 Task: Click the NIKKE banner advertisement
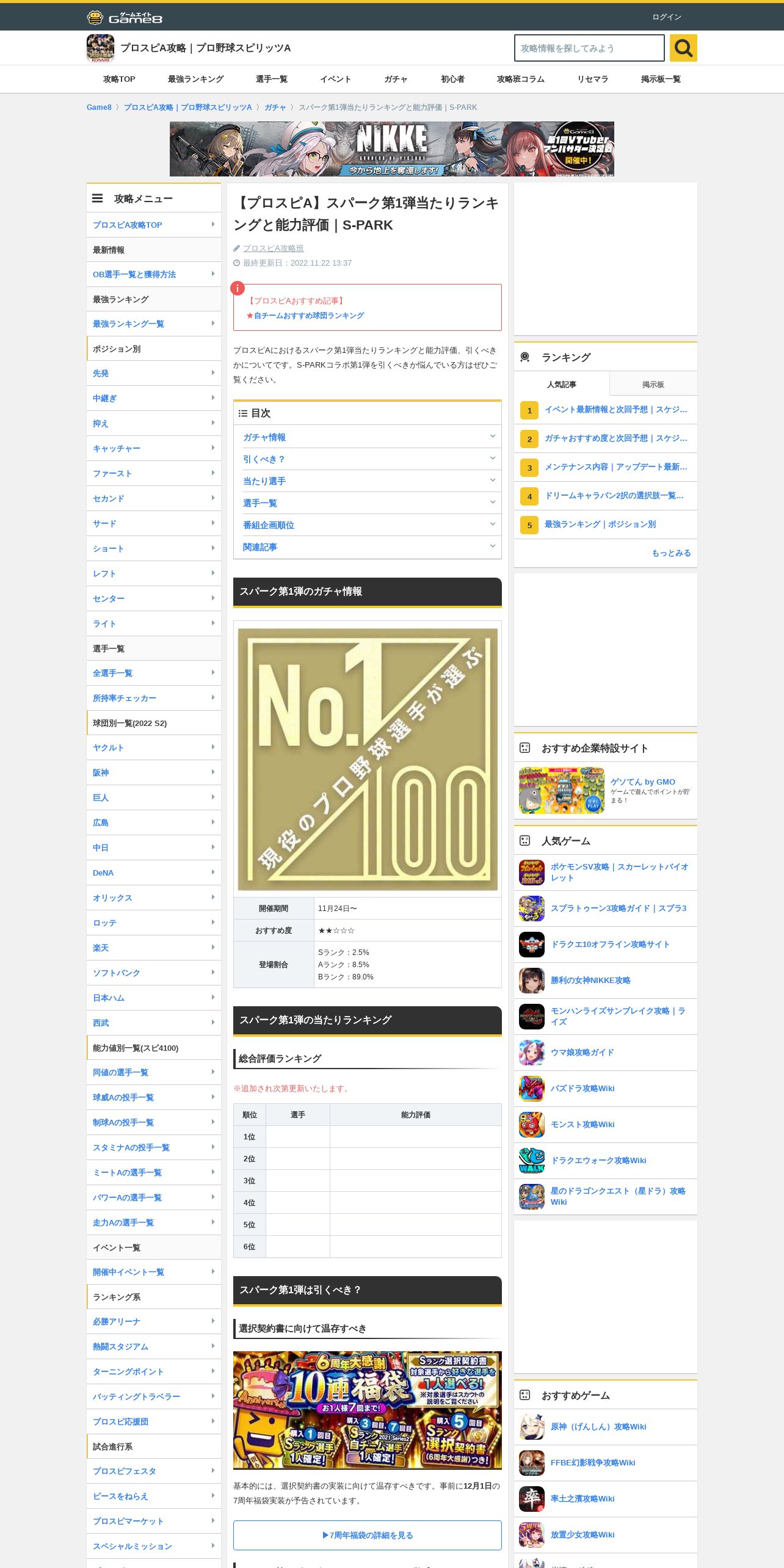coord(392,149)
